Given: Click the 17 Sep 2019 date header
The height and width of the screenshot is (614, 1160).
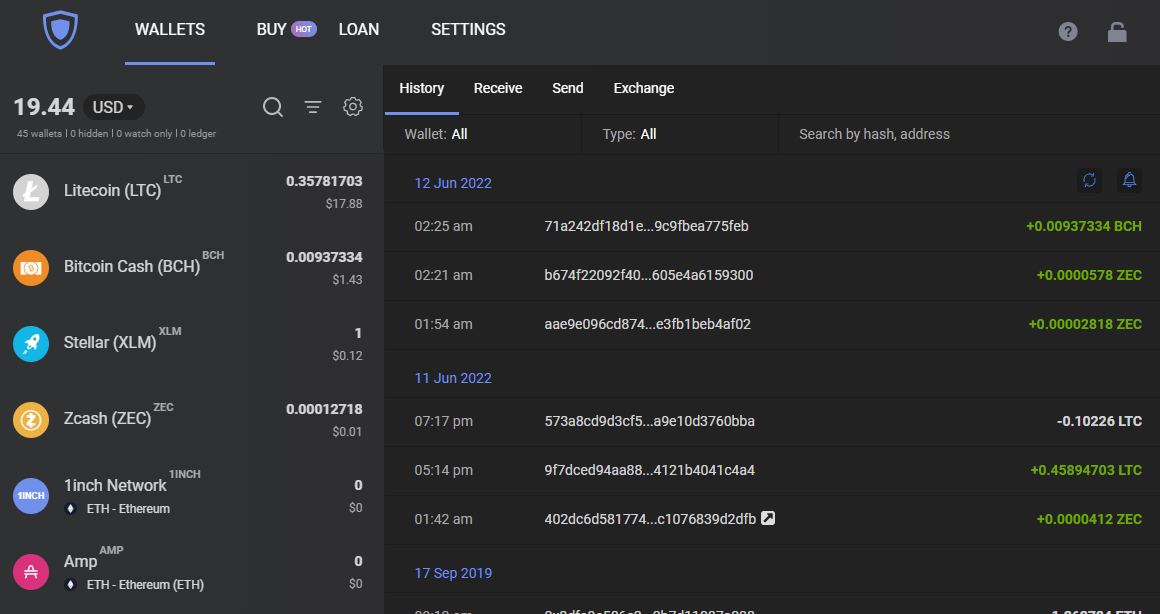Looking at the screenshot, I should (x=453, y=573).
